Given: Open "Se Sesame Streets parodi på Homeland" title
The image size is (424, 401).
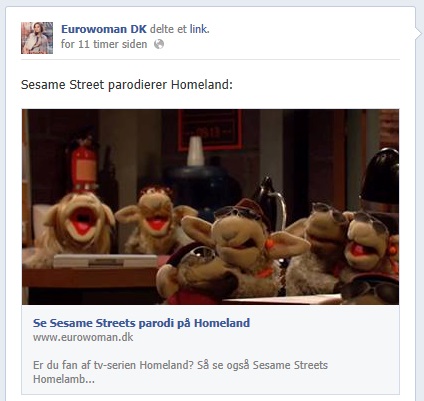Looking at the screenshot, I should tap(141, 323).
